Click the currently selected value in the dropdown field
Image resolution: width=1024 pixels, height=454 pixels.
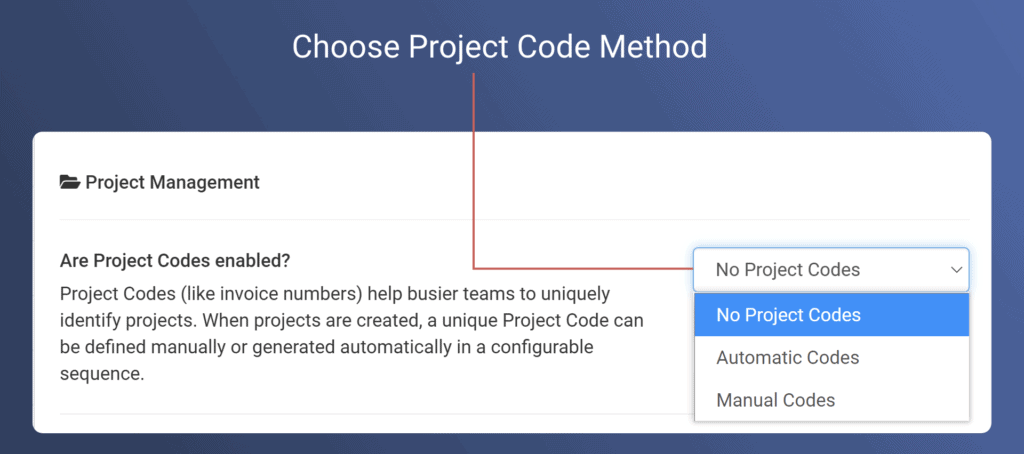click(787, 270)
